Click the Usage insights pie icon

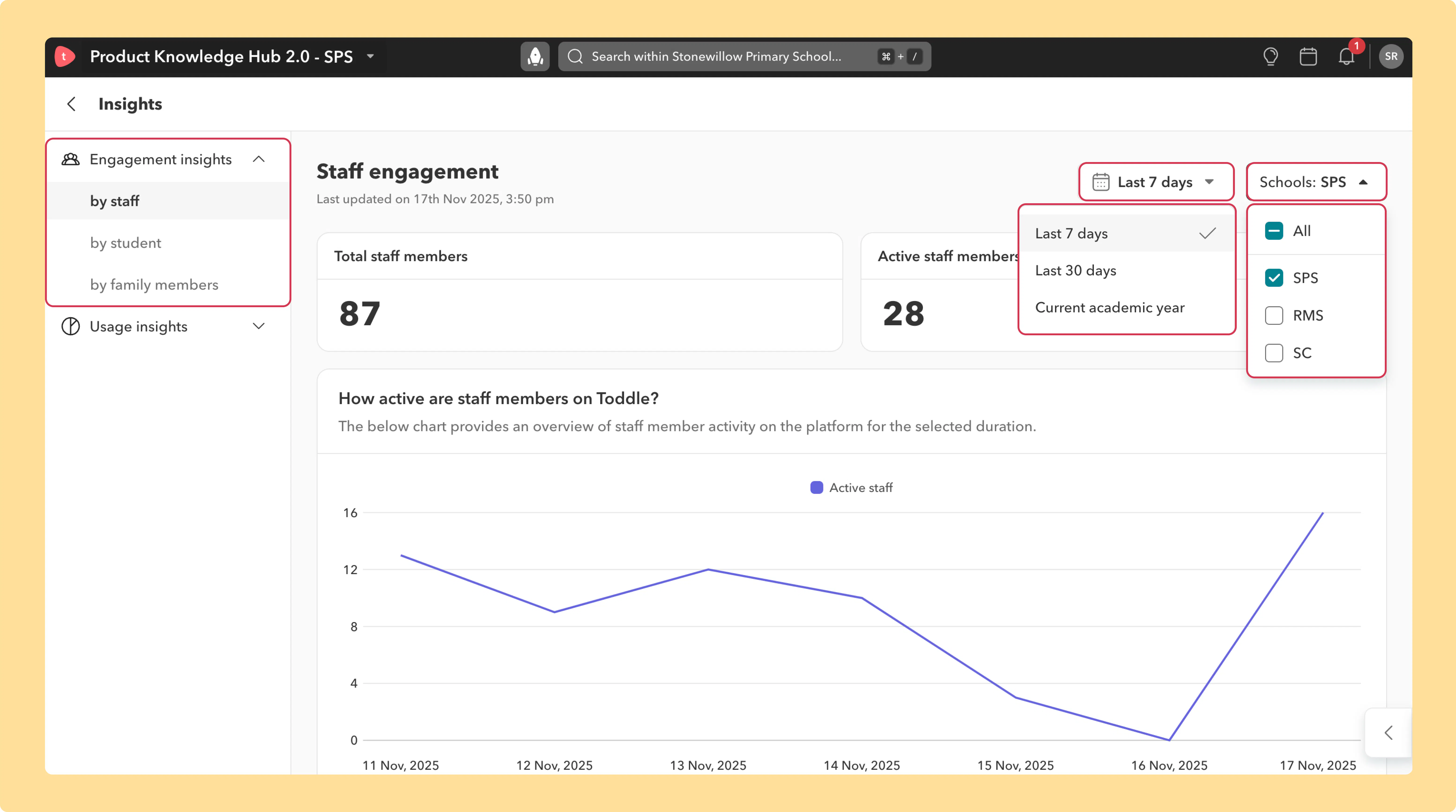point(71,327)
